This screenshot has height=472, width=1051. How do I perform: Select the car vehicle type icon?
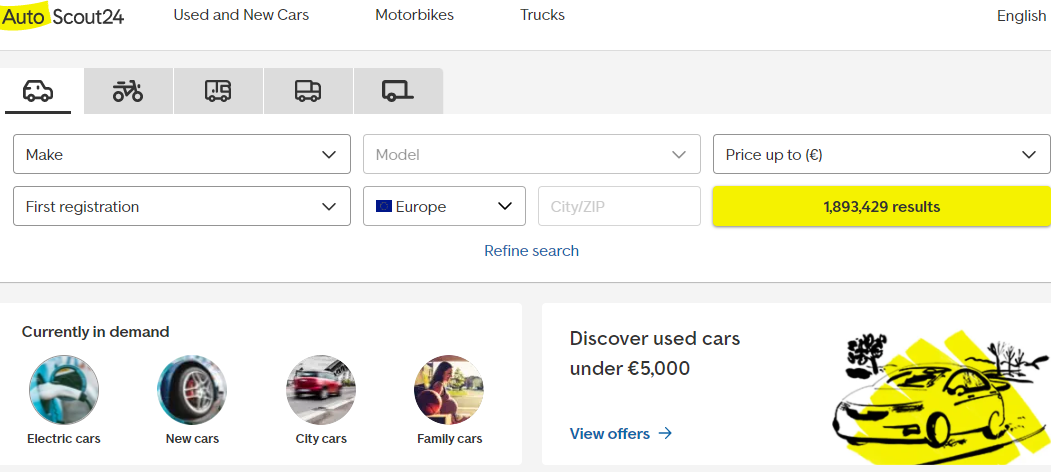click(x=38, y=92)
